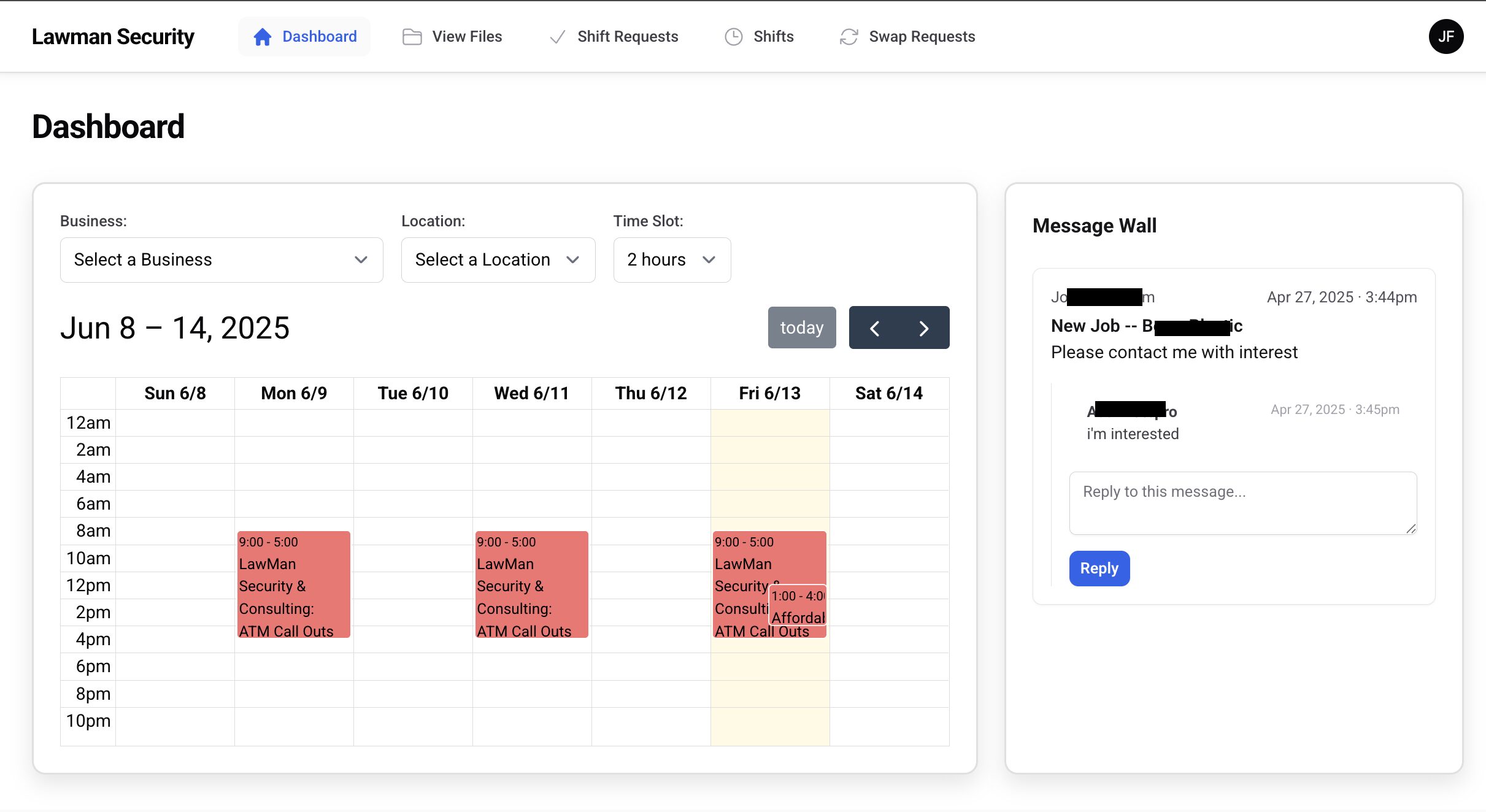Open the JF user avatar menu
The width and height of the screenshot is (1486, 812).
coord(1446,37)
